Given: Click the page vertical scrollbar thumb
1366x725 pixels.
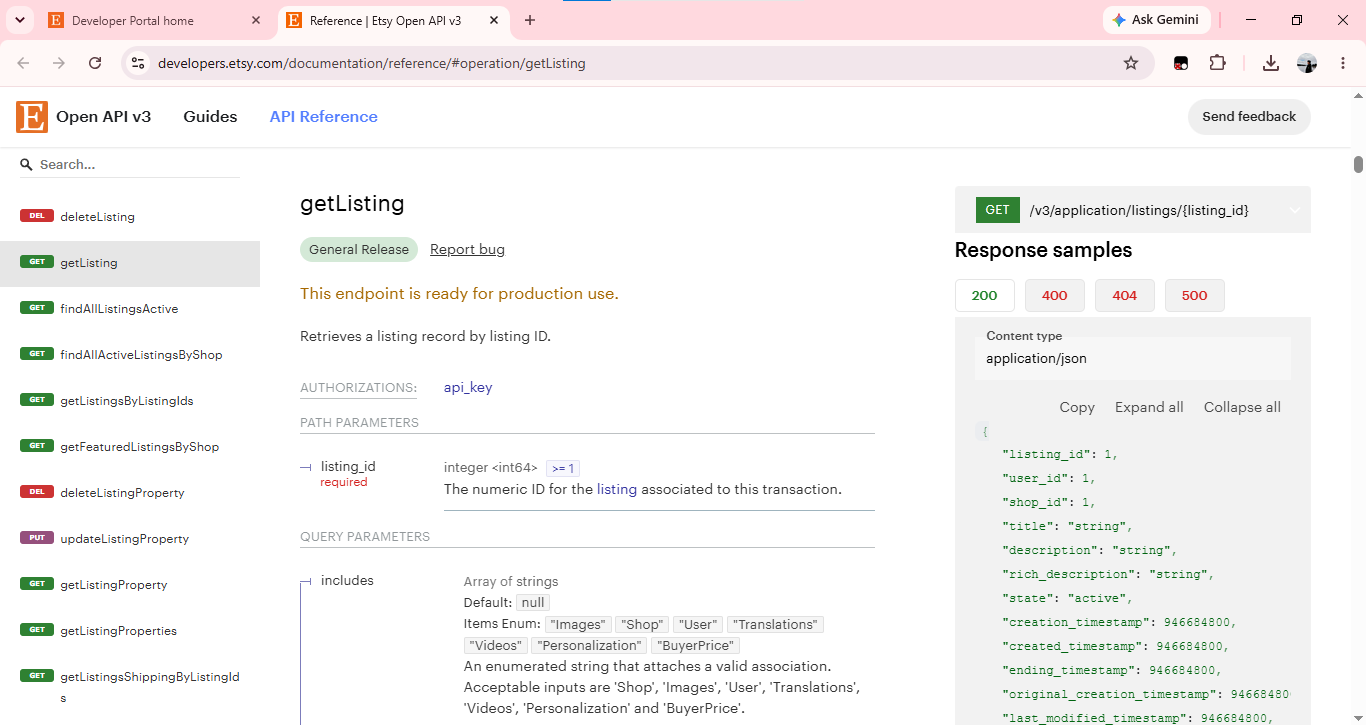Looking at the screenshot, I should click(1358, 164).
